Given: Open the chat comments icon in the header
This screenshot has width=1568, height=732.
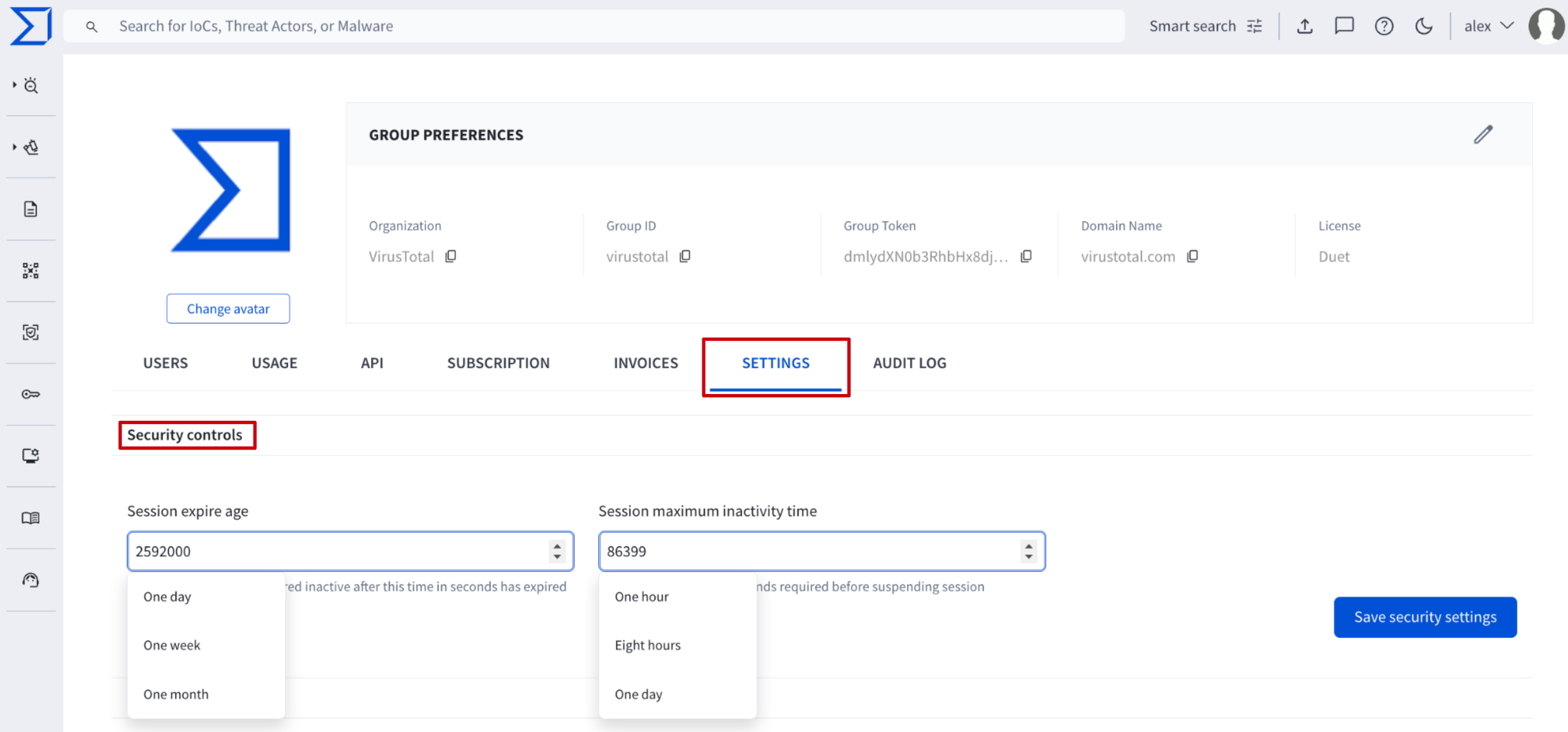Looking at the screenshot, I should [x=1344, y=26].
